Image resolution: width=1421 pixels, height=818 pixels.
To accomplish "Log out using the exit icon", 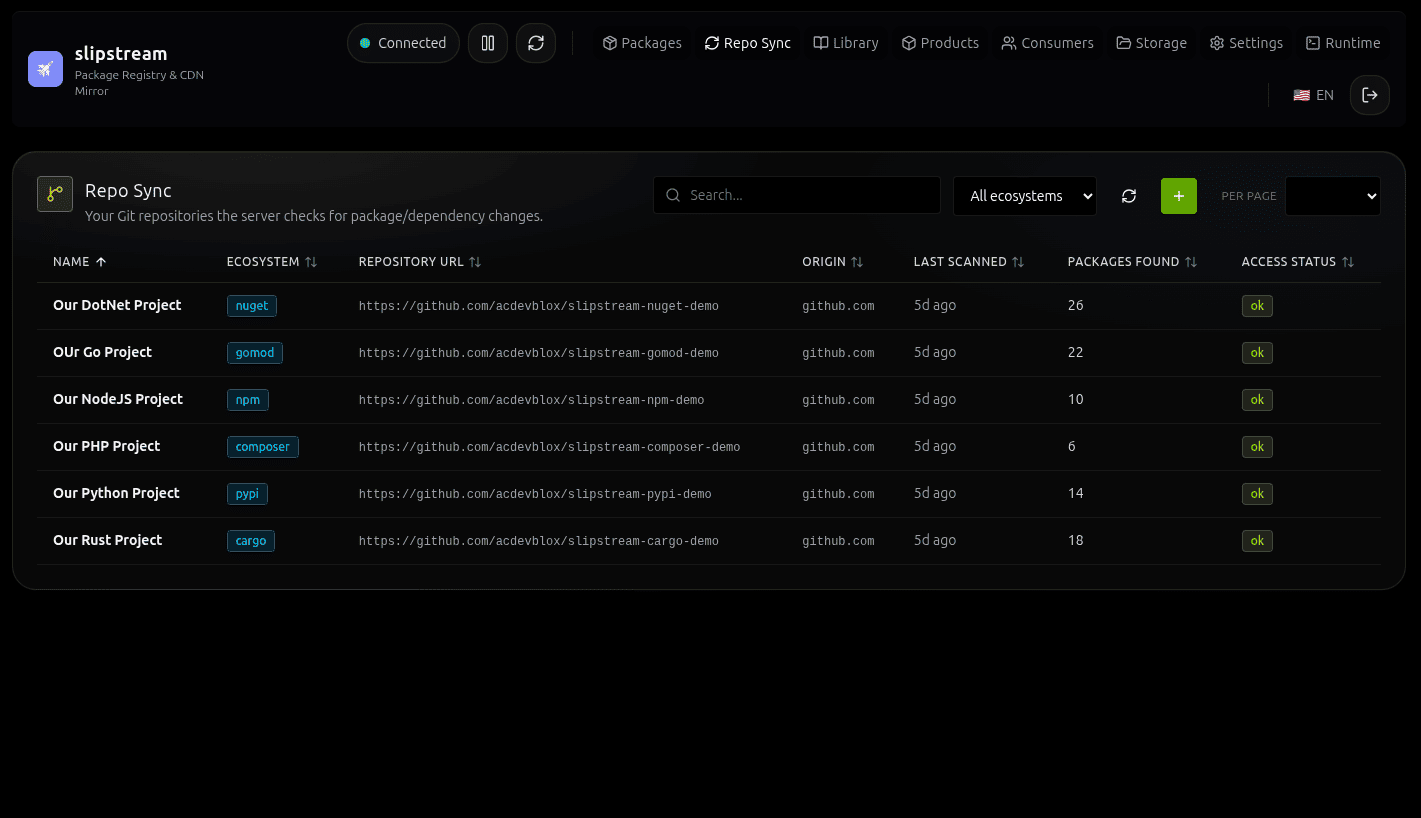I will click(x=1370, y=95).
